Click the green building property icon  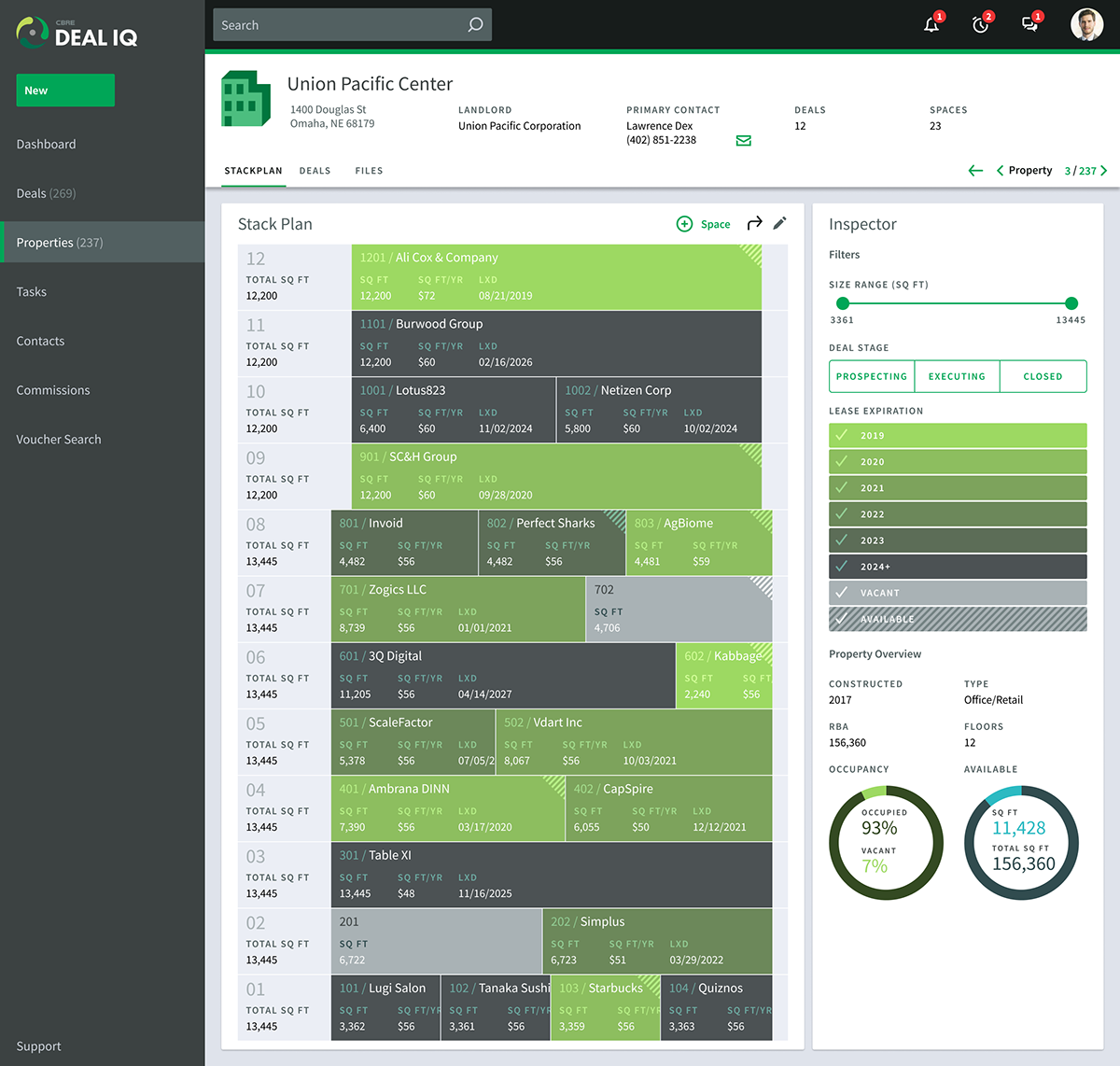pos(245,99)
